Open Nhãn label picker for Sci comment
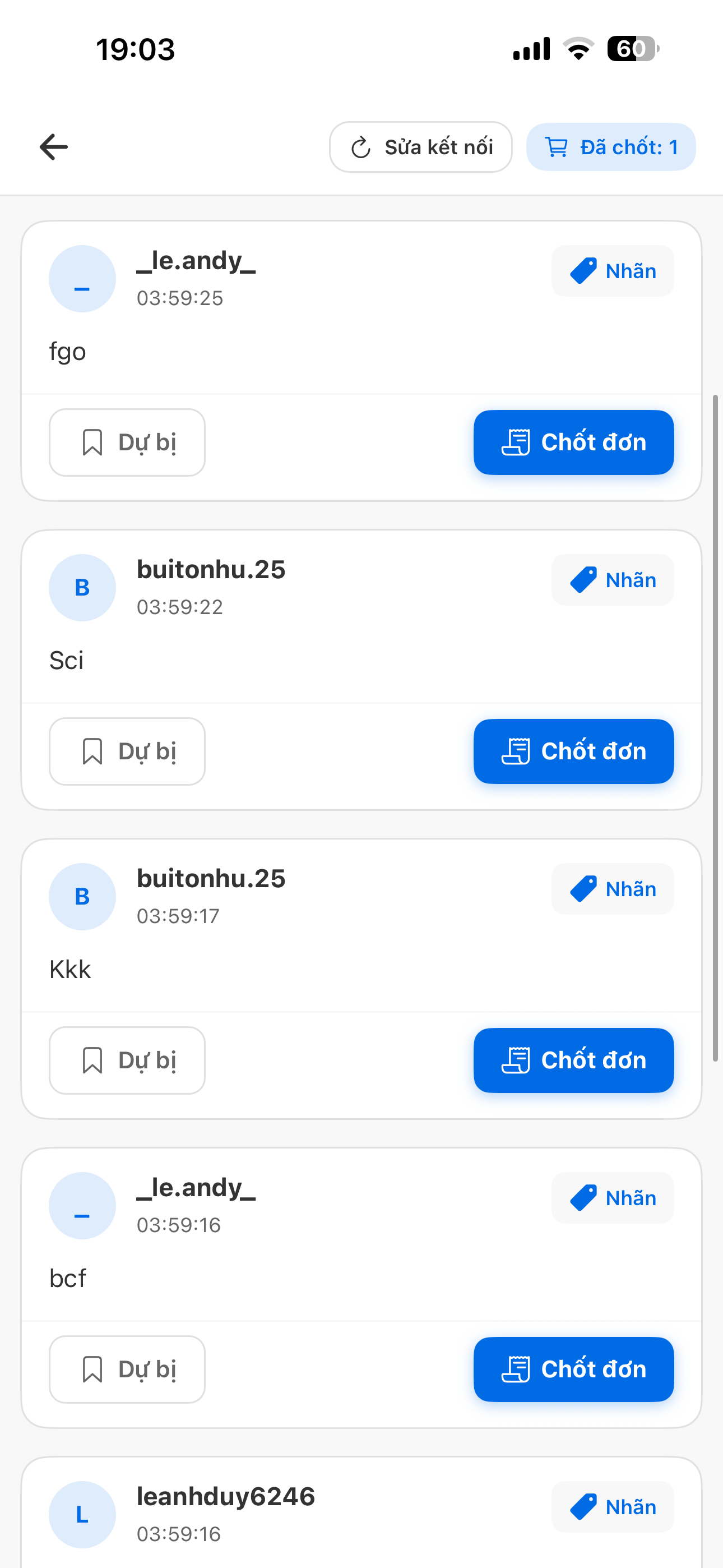Screen dimensions: 723x1568 (612, 580)
